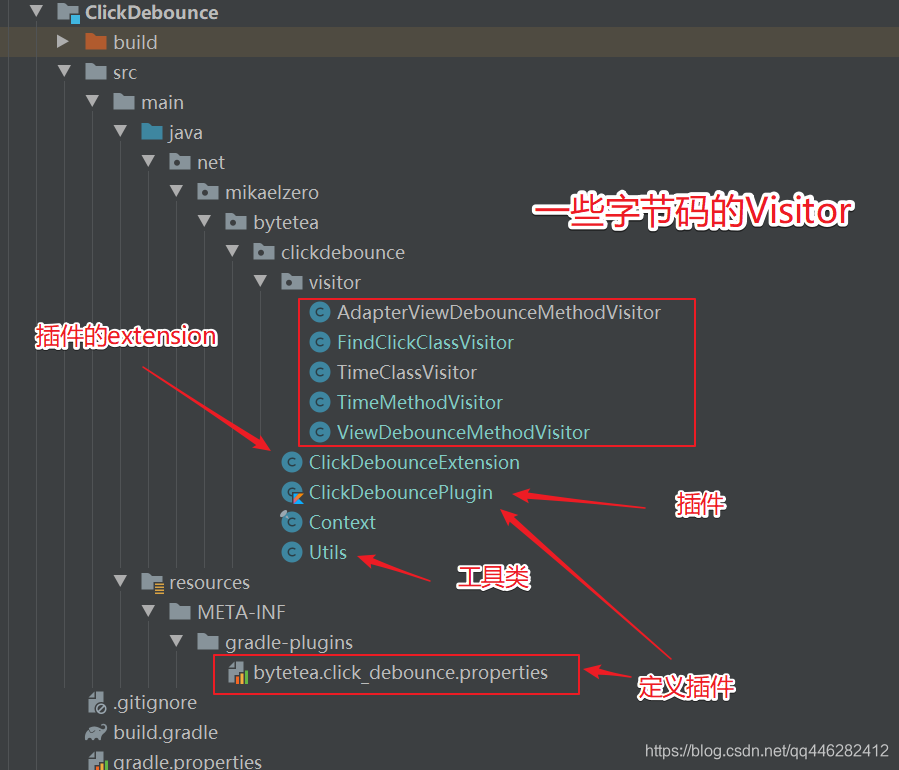Click class icon of FindClickClassVisitor
899x770 pixels.
click(320, 342)
